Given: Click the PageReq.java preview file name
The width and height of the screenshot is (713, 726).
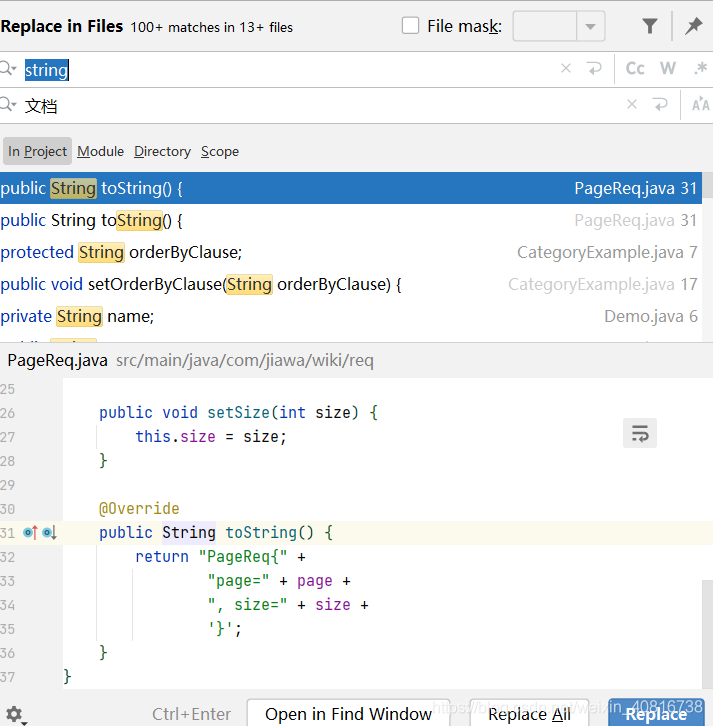Looking at the screenshot, I should [x=57, y=360].
